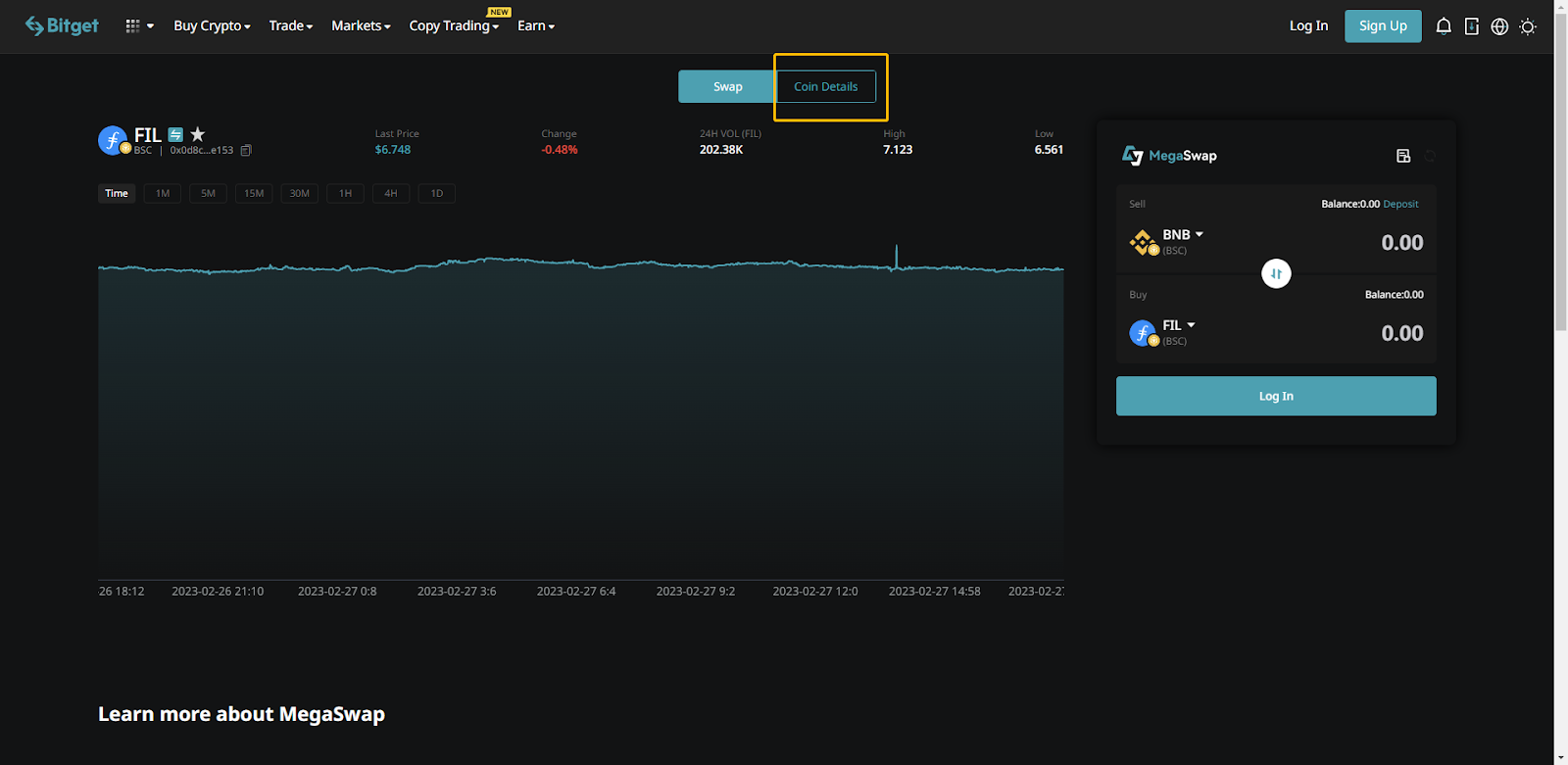1568x765 pixels.
Task: Open the Buy Crypto menu
Action: [x=212, y=26]
